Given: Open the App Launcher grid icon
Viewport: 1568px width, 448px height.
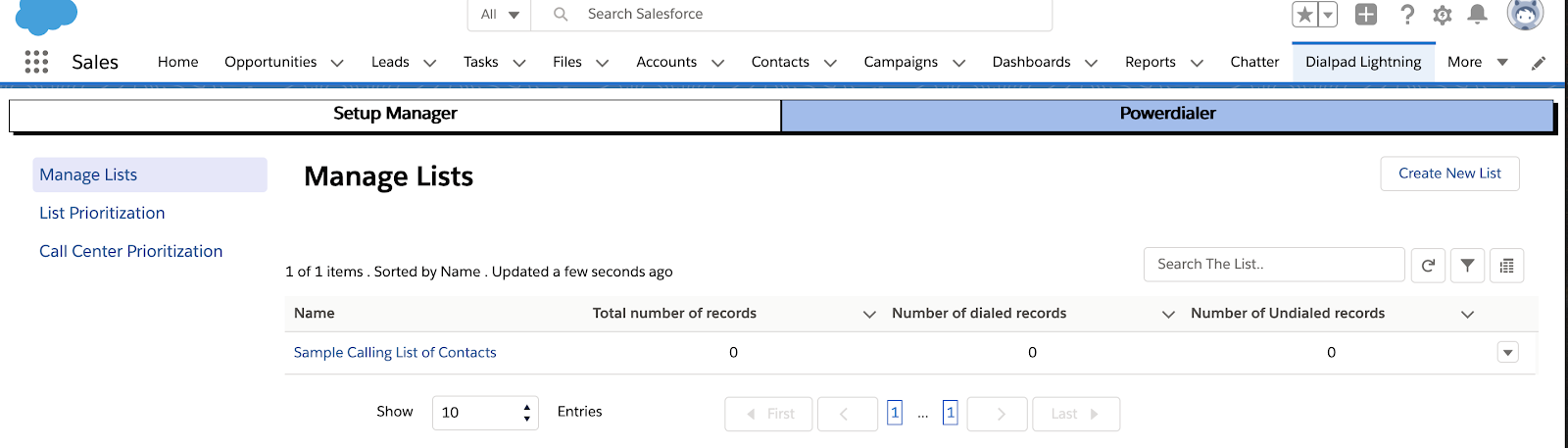Looking at the screenshot, I should coord(36,62).
